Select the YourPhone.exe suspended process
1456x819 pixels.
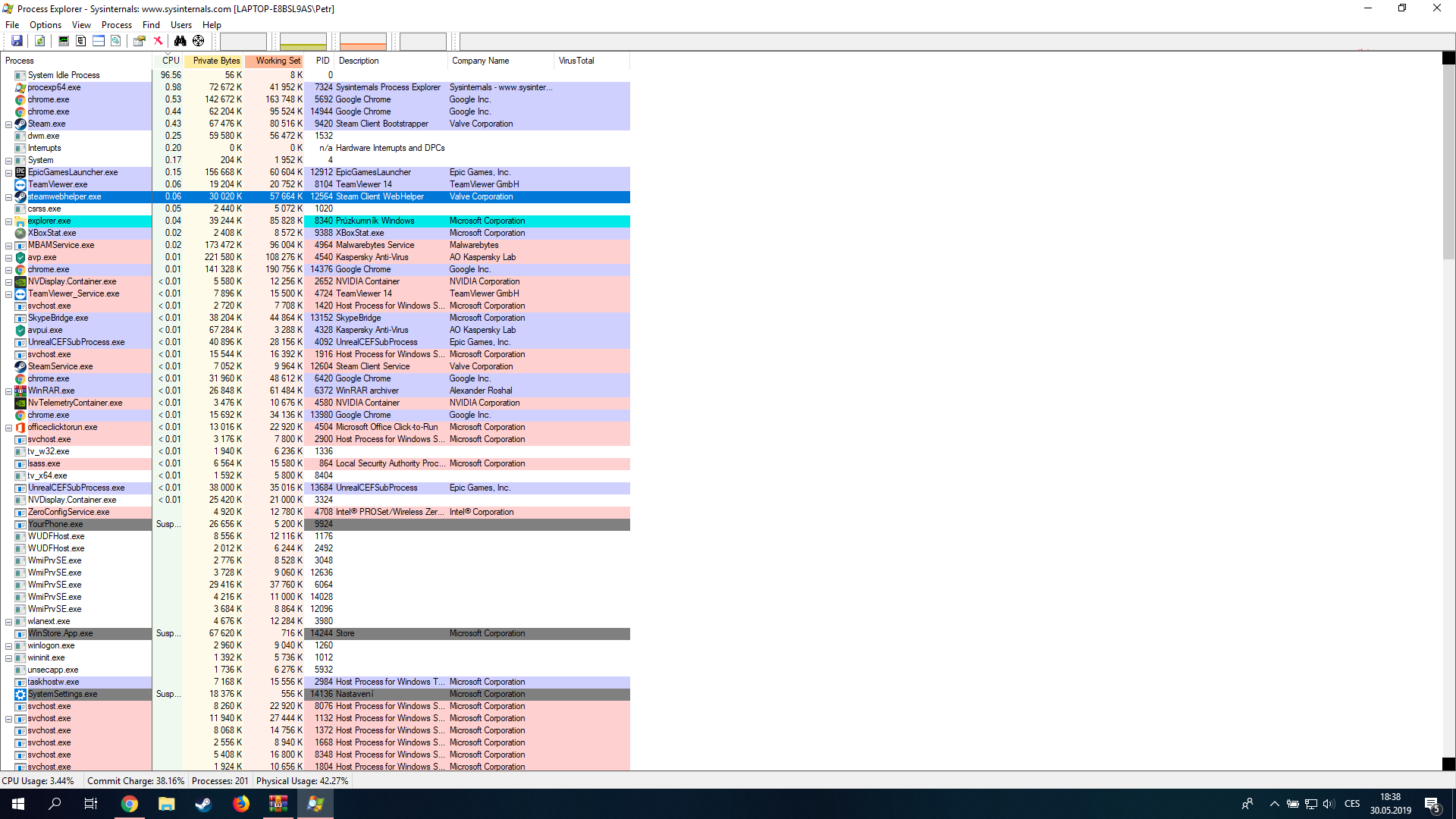pos(315,524)
